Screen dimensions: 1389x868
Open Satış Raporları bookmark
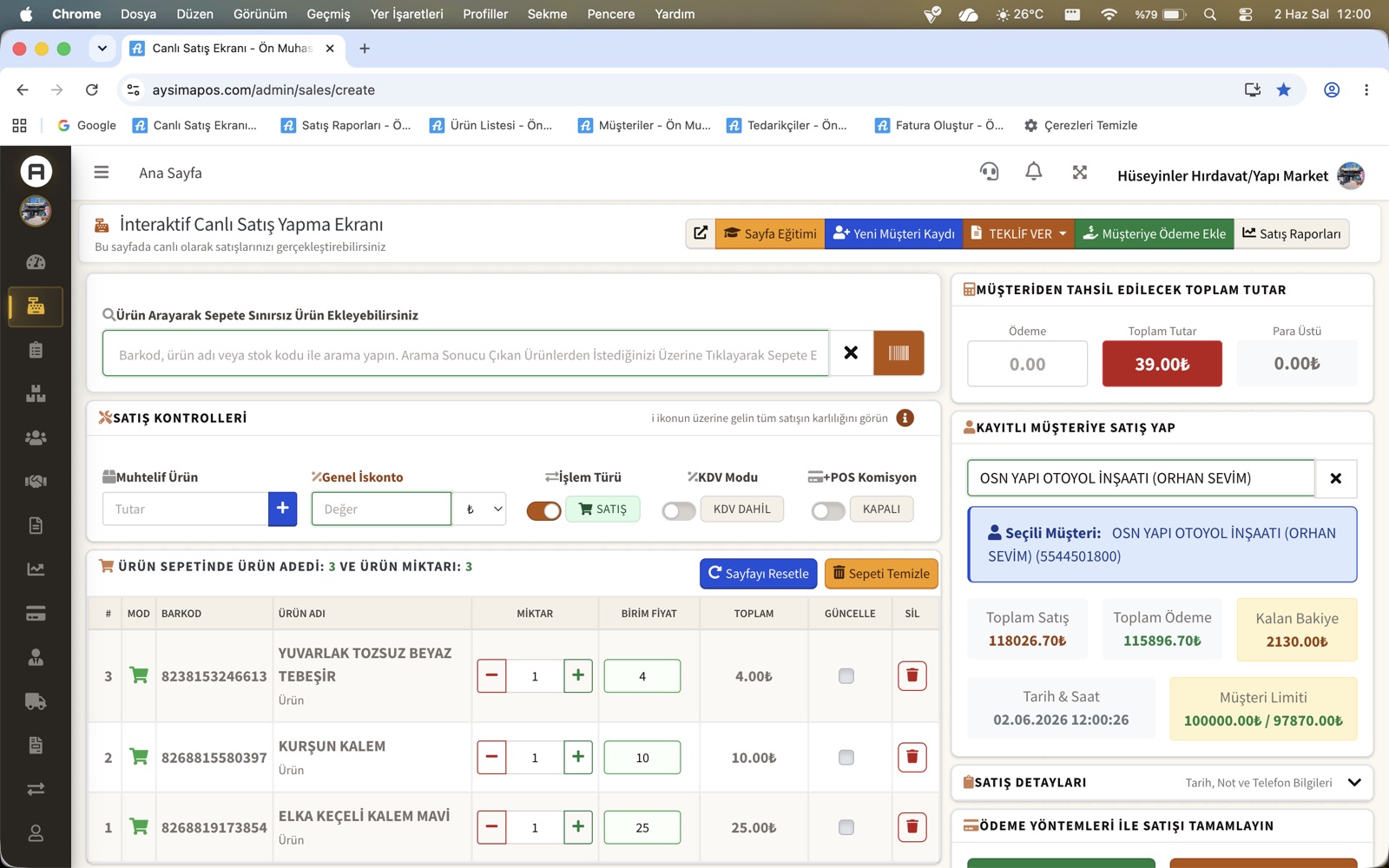click(x=346, y=125)
